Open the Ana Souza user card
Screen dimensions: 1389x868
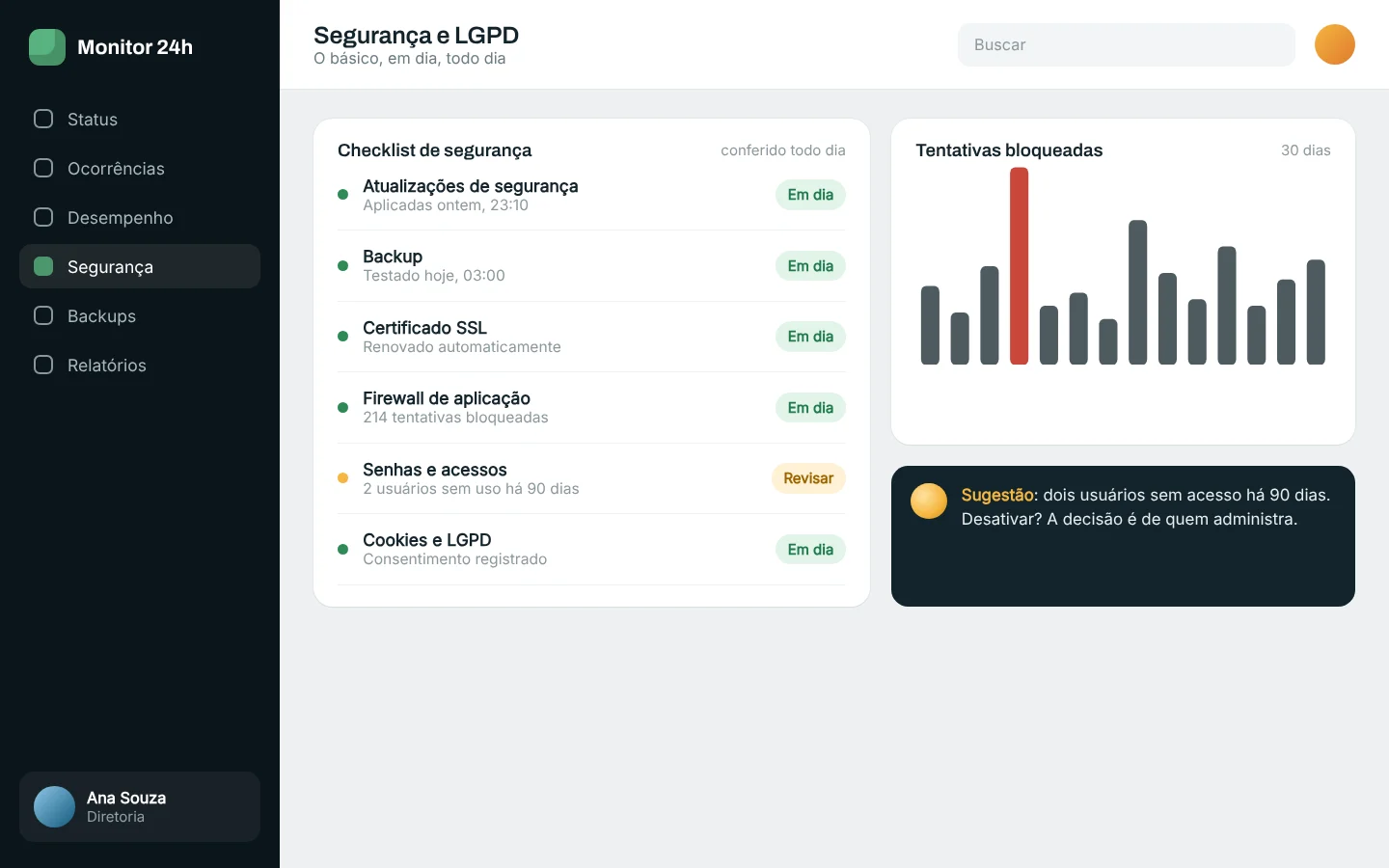coord(140,806)
